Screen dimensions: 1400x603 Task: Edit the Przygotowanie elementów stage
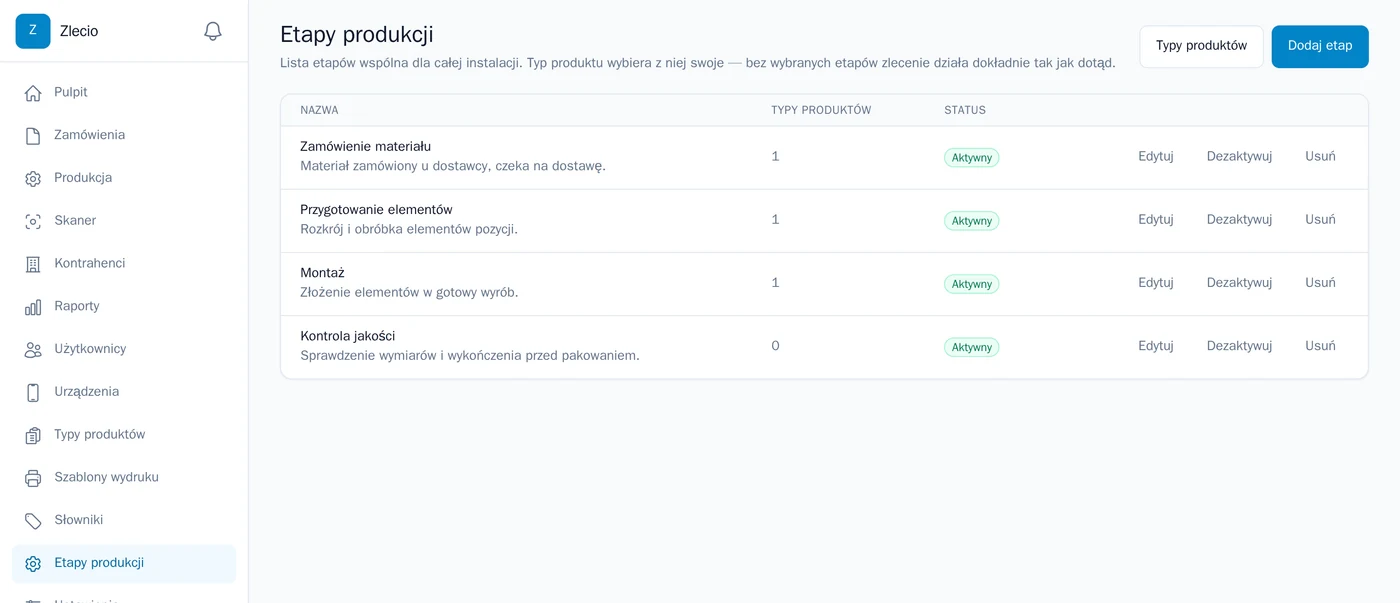click(1155, 219)
